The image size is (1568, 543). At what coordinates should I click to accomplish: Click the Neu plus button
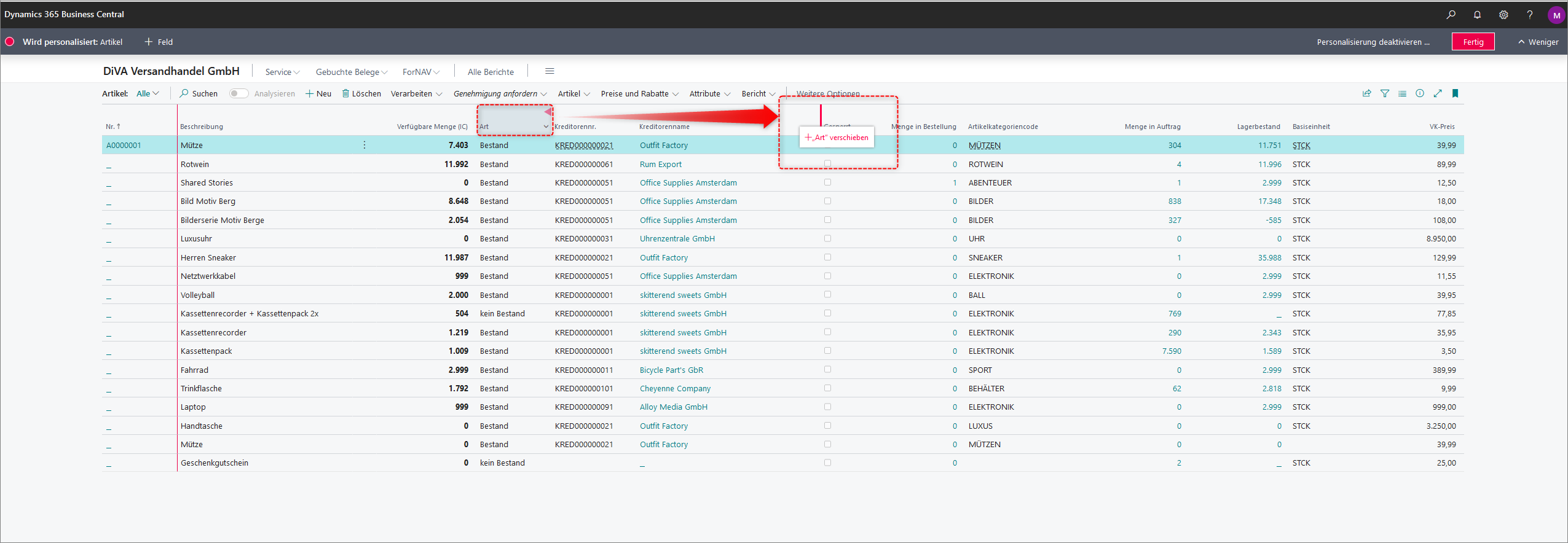point(318,93)
